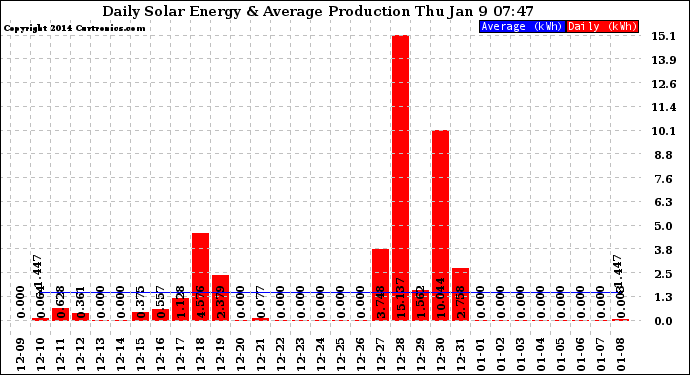Click the 12-10 date label
The height and width of the screenshot is (375, 690).
(x=41, y=355)
